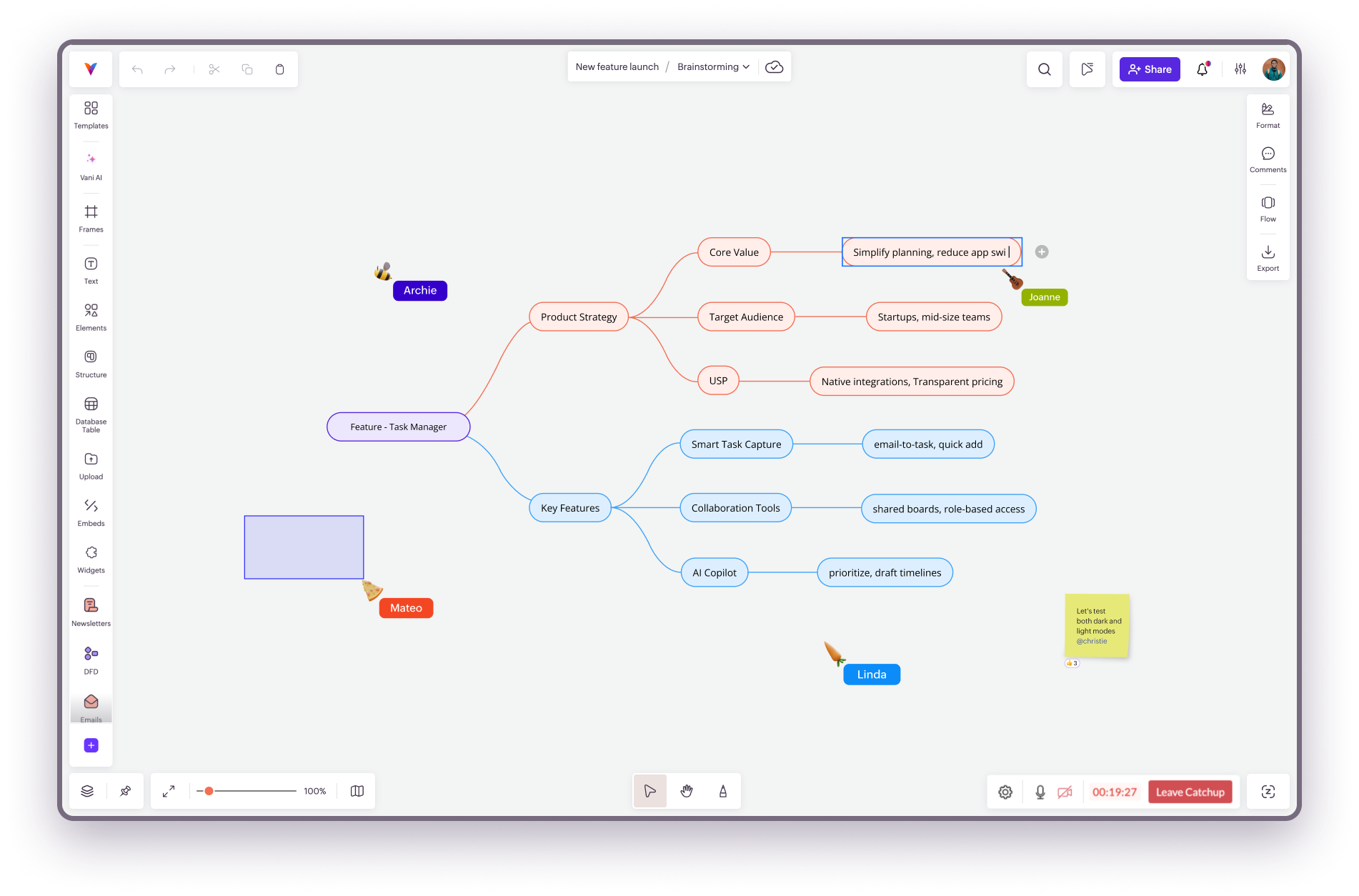Redo the last action

(169, 69)
